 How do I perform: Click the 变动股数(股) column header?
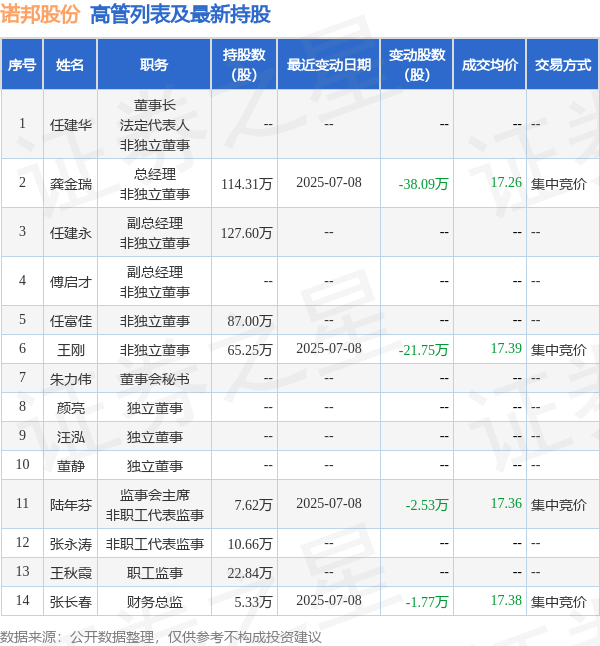[x=417, y=65]
